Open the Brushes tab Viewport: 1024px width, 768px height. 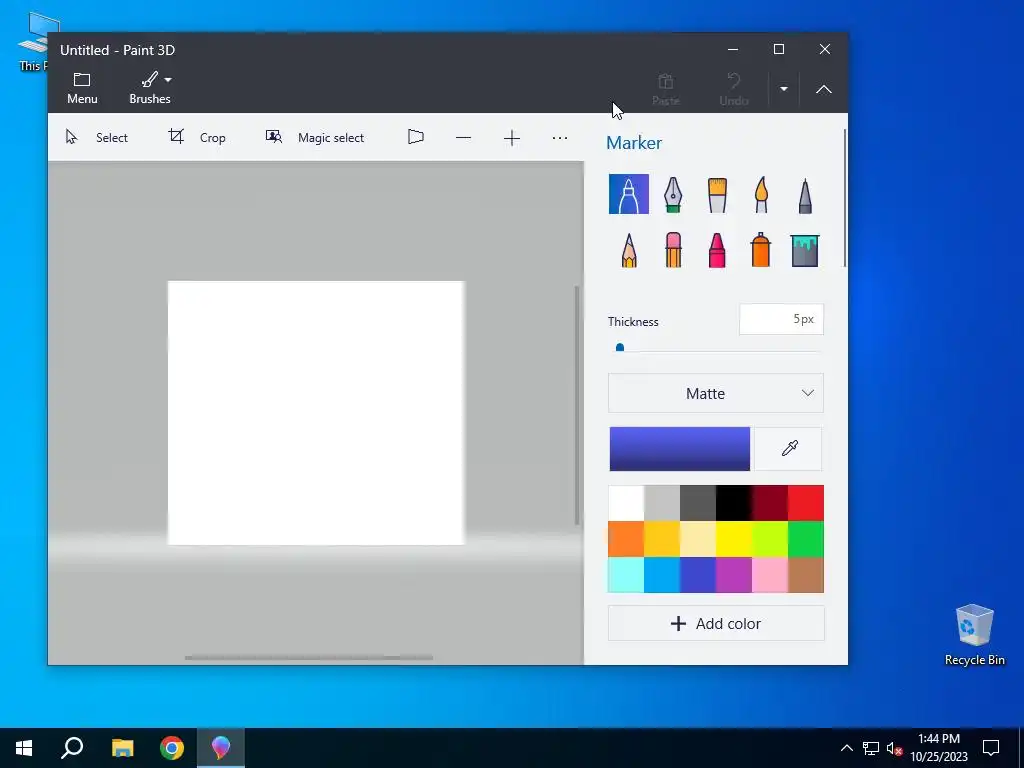[x=150, y=88]
